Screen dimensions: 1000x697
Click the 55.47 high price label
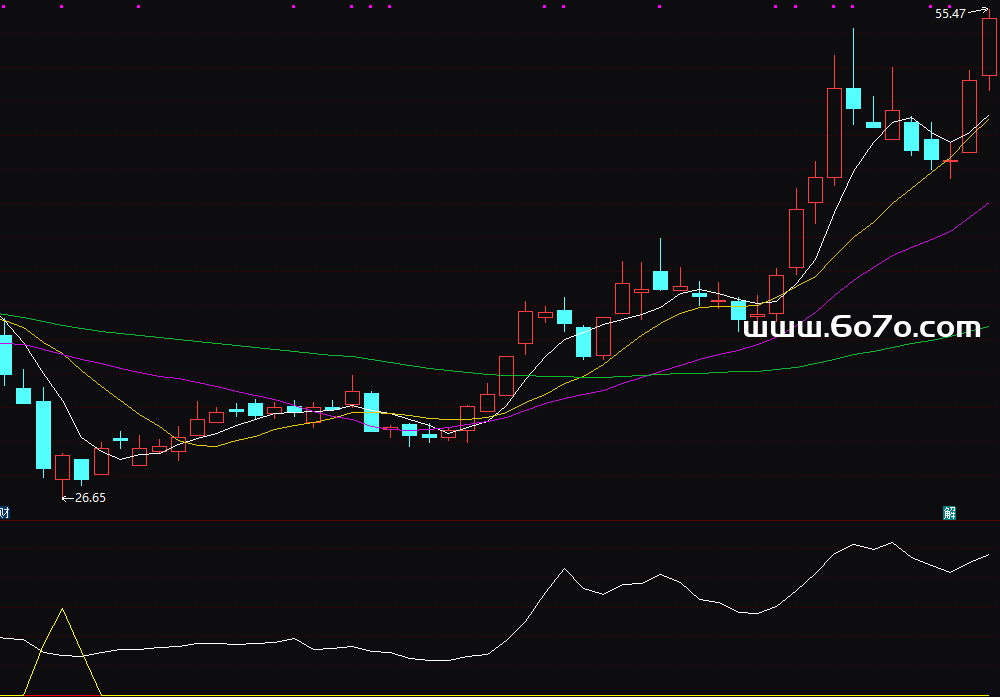pyautogui.click(x=949, y=14)
